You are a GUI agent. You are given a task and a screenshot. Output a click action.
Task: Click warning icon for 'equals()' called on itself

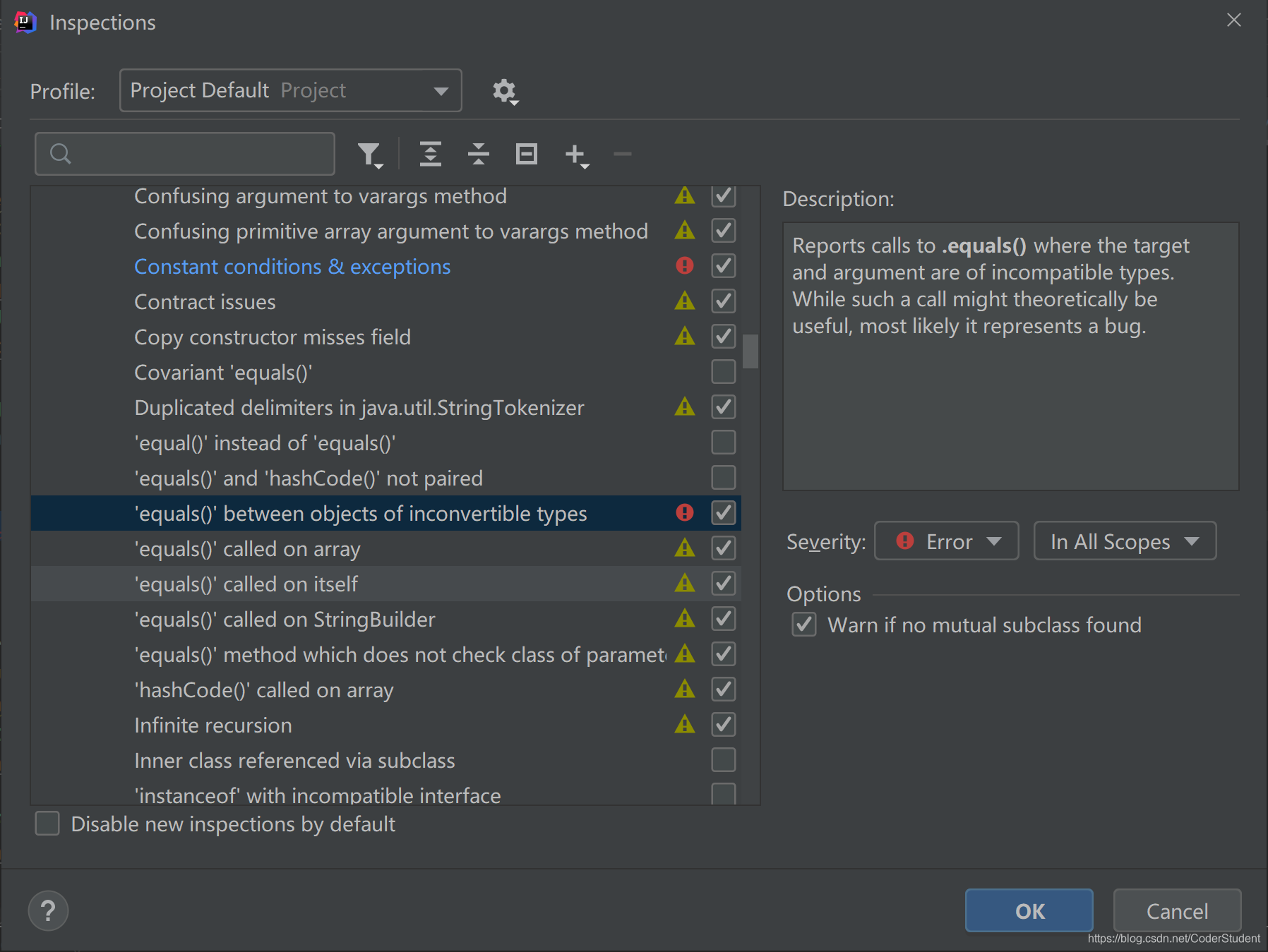point(685,584)
